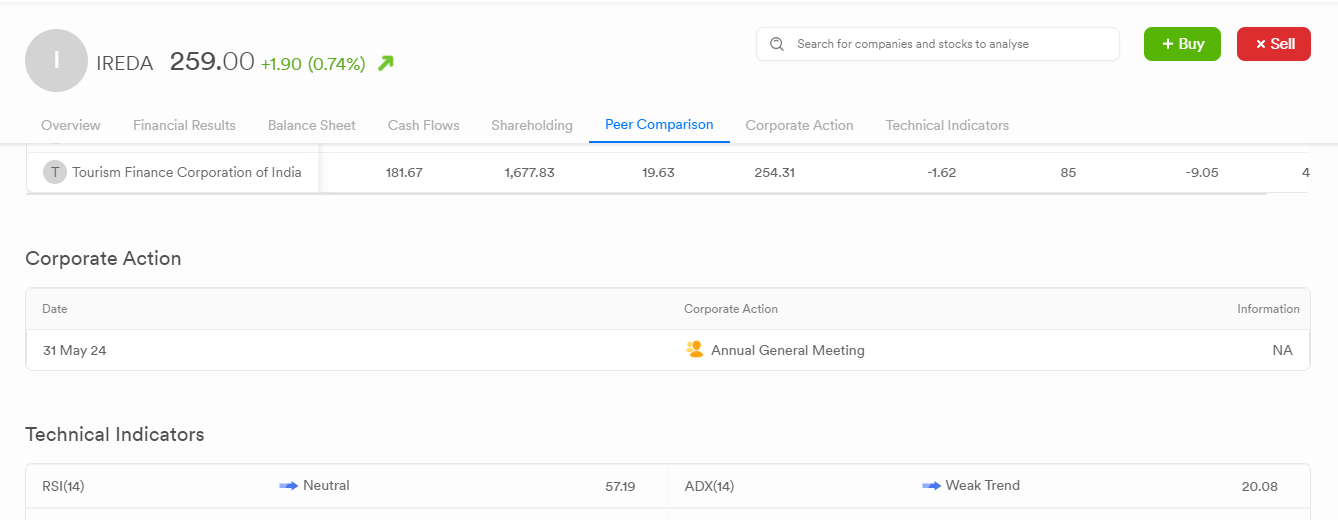Click the +1.90 (0.74%) price change
1338x520 pixels.
[313, 63]
